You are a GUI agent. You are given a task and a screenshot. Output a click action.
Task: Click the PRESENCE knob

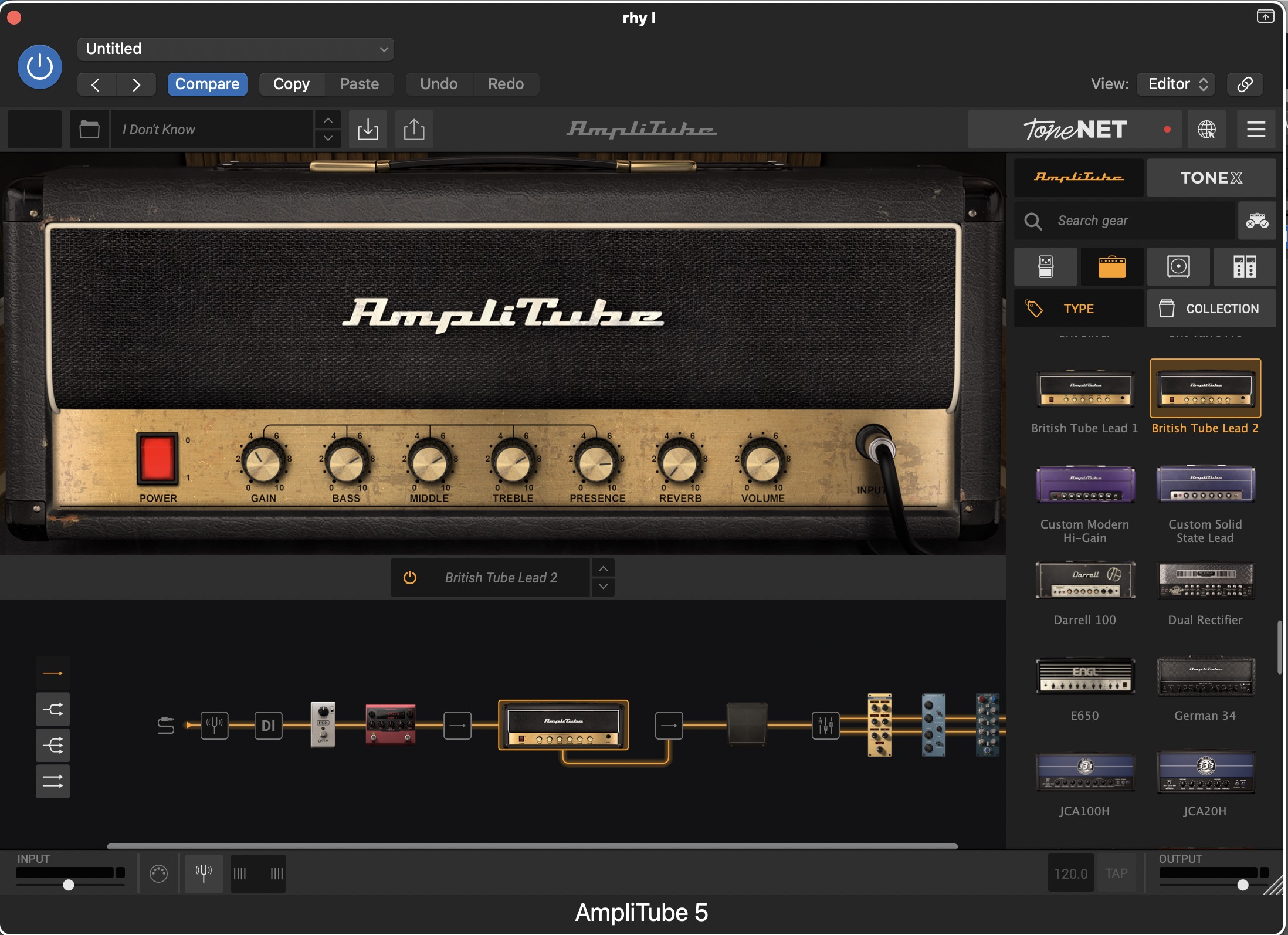(x=596, y=463)
